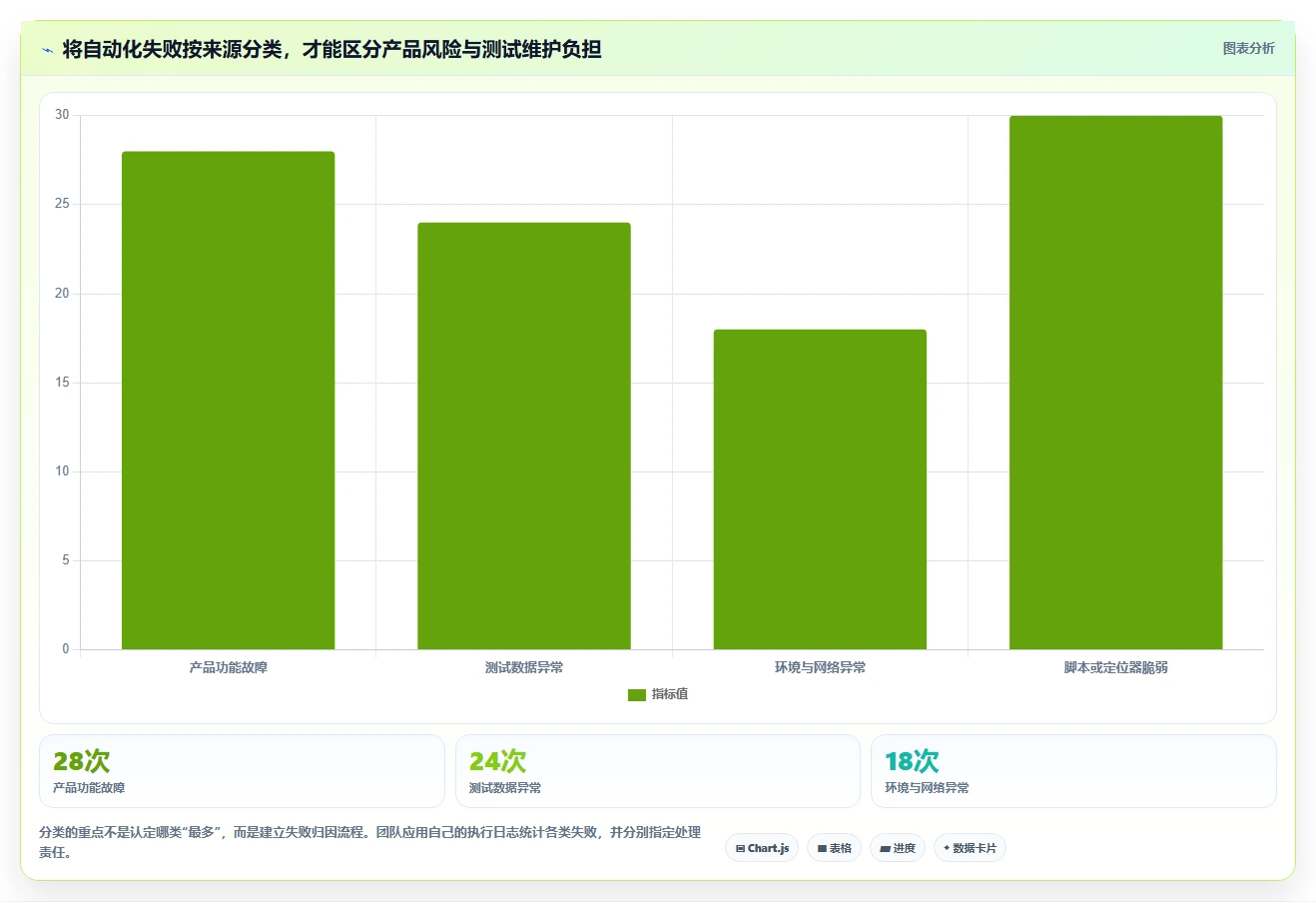Viewport: 1316px width, 902px height.
Task: Click the x-axis label 脚本或定位器脆弱
Action: [x=1115, y=667]
